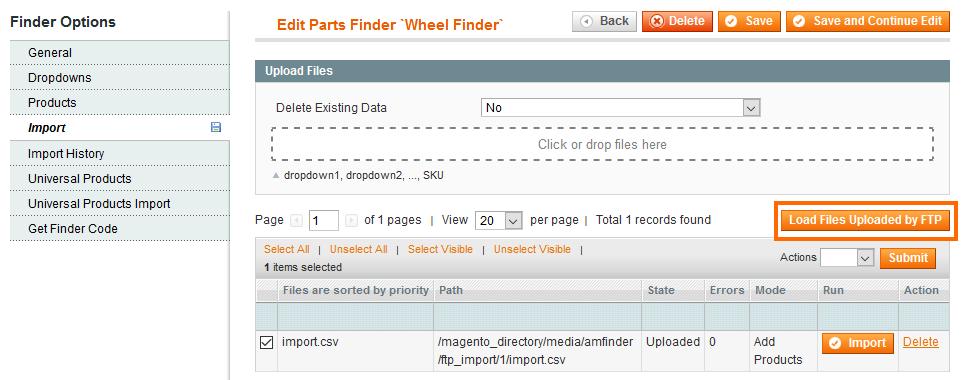Click Load Files Uploaded by FTP
The image size is (963, 380).
pos(865,220)
